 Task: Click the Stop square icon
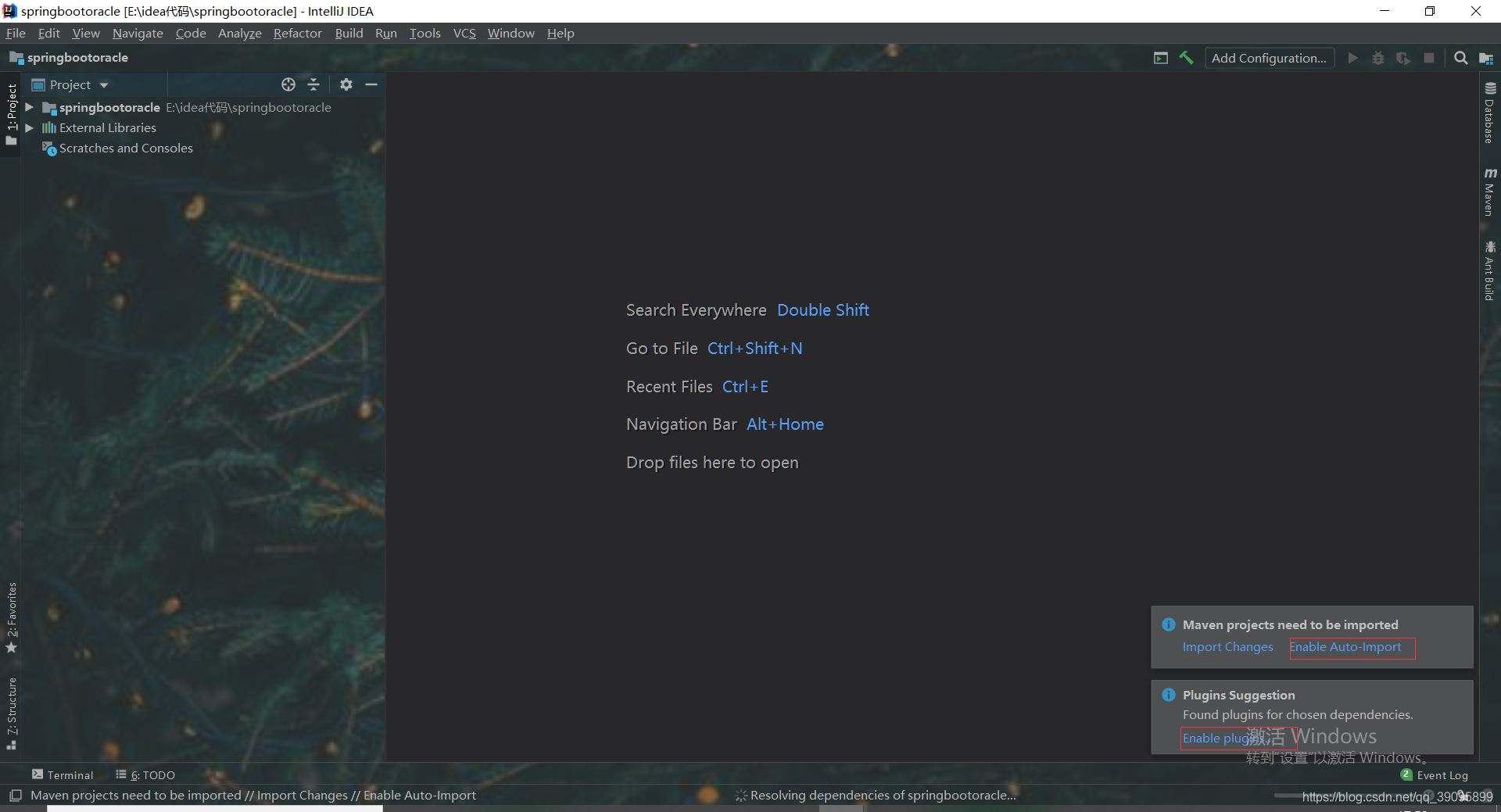click(1429, 58)
